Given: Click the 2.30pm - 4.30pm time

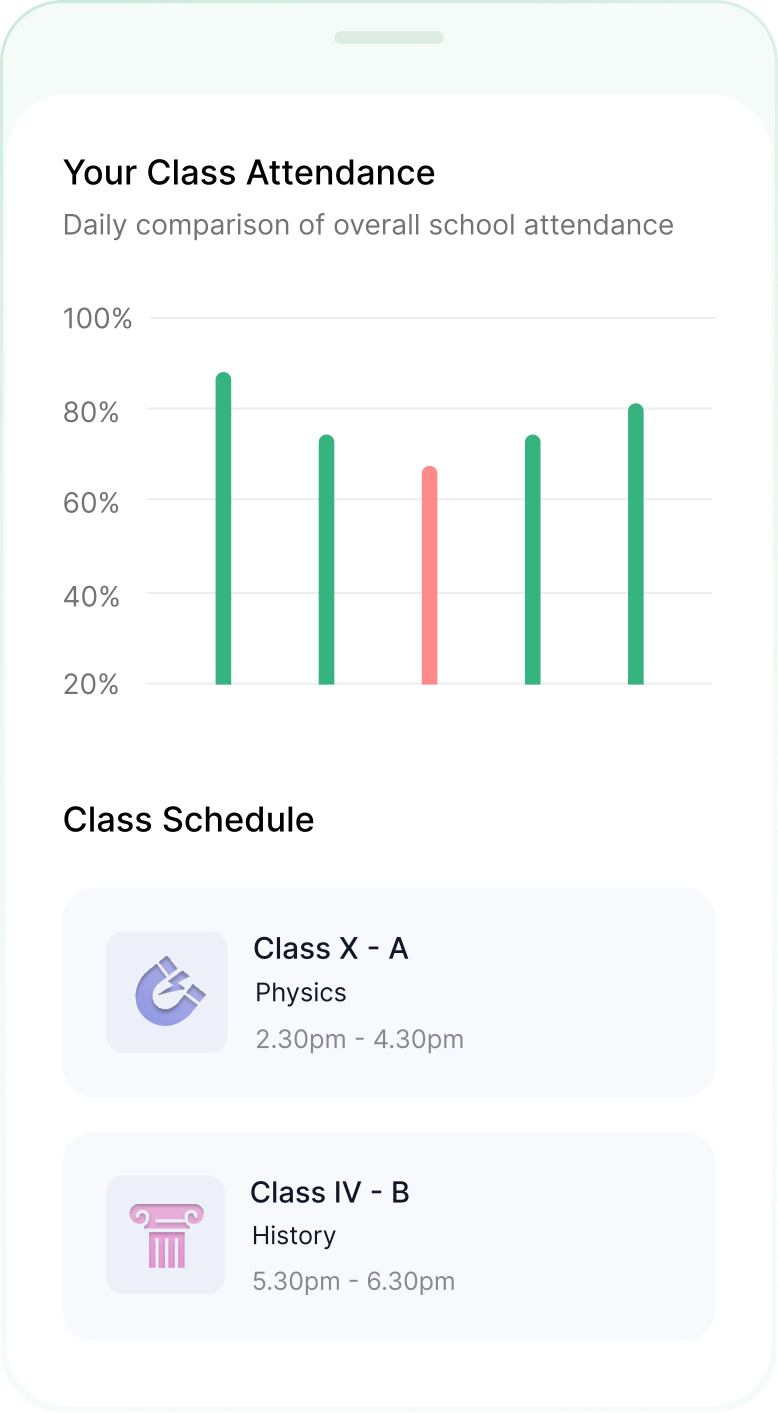Looking at the screenshot, I should 360,1039.
